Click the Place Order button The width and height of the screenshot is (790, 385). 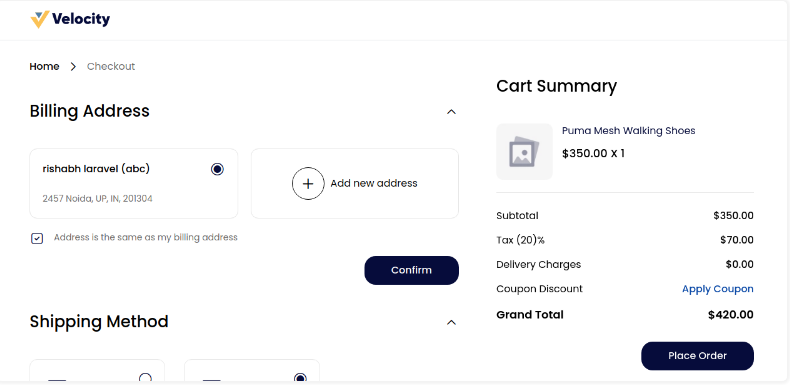(697, 356)
